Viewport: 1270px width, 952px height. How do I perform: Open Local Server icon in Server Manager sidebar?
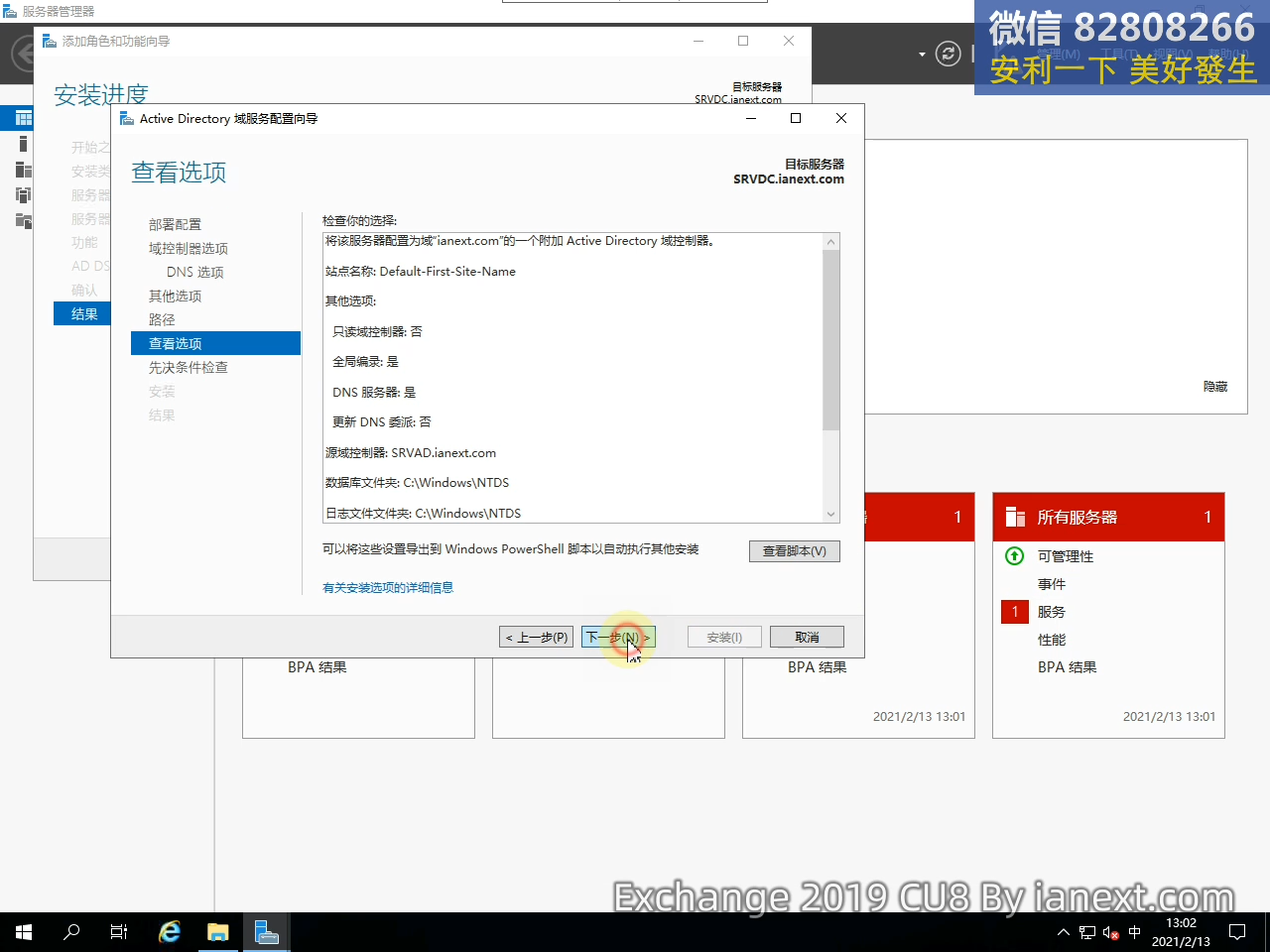(x=24, y=144)
